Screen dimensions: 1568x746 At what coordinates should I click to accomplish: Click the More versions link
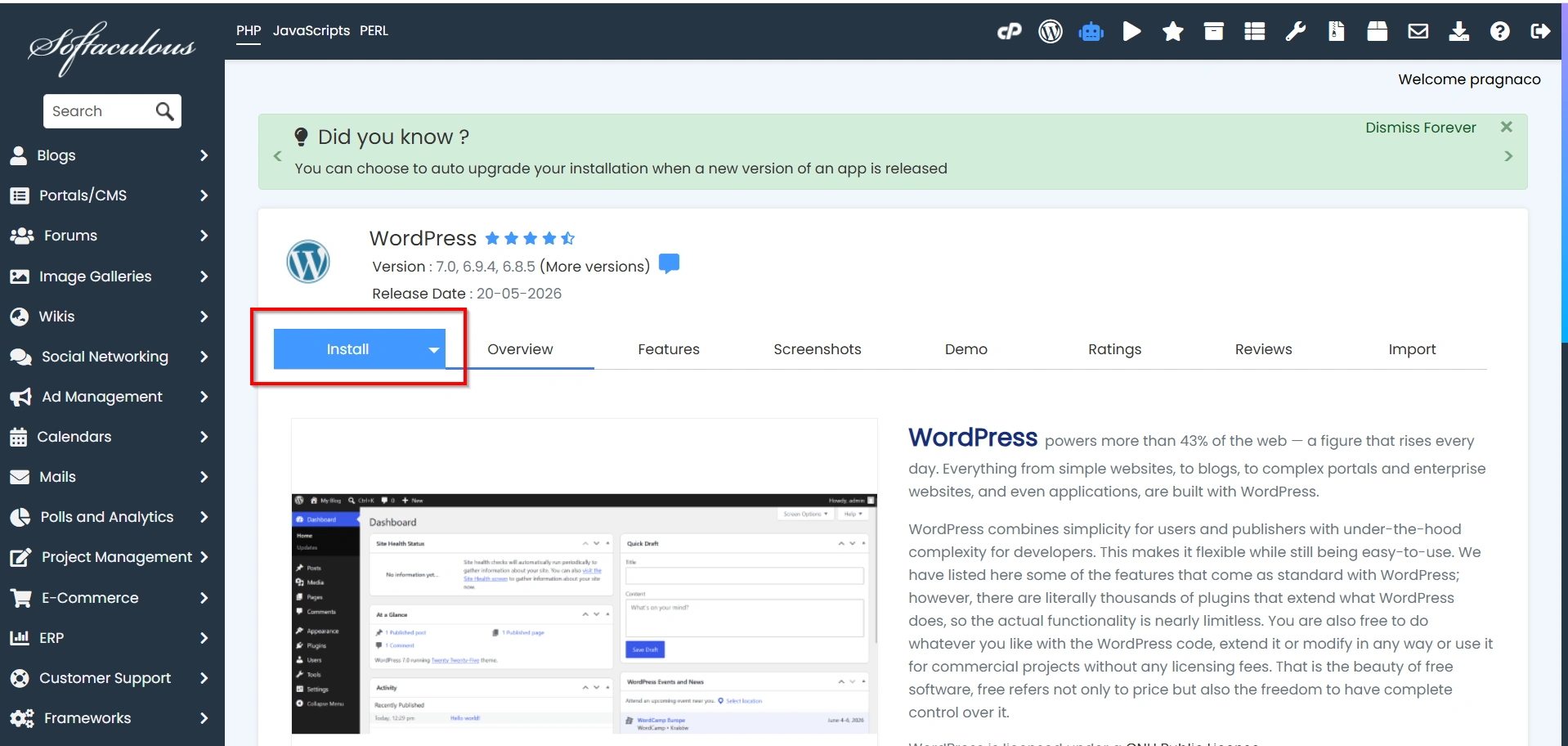(x=595, y=267)
